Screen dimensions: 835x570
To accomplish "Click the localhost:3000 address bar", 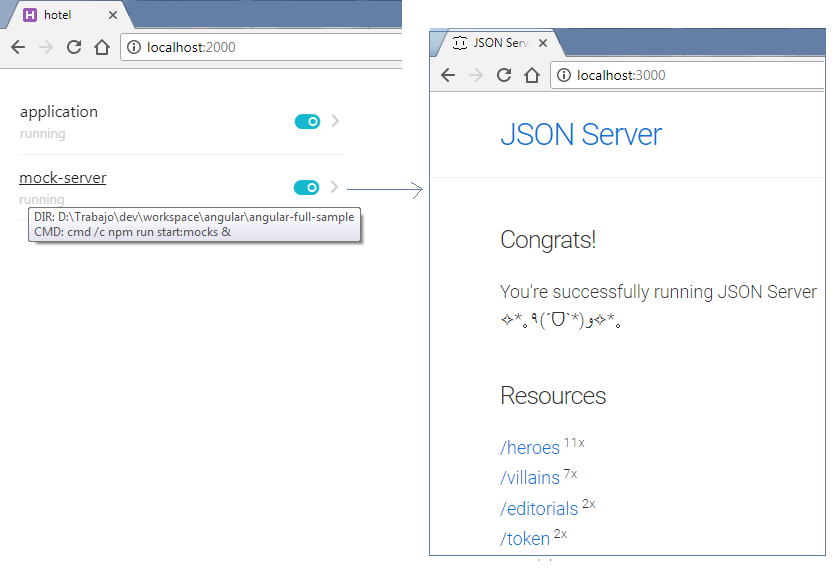I will 687,75.
